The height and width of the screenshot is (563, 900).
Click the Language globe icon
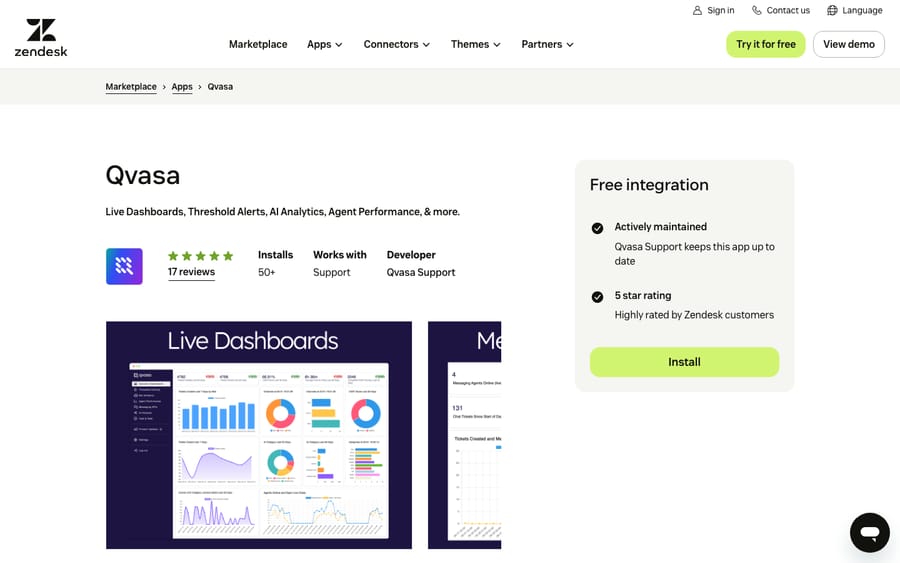click(x=832, y=10)
